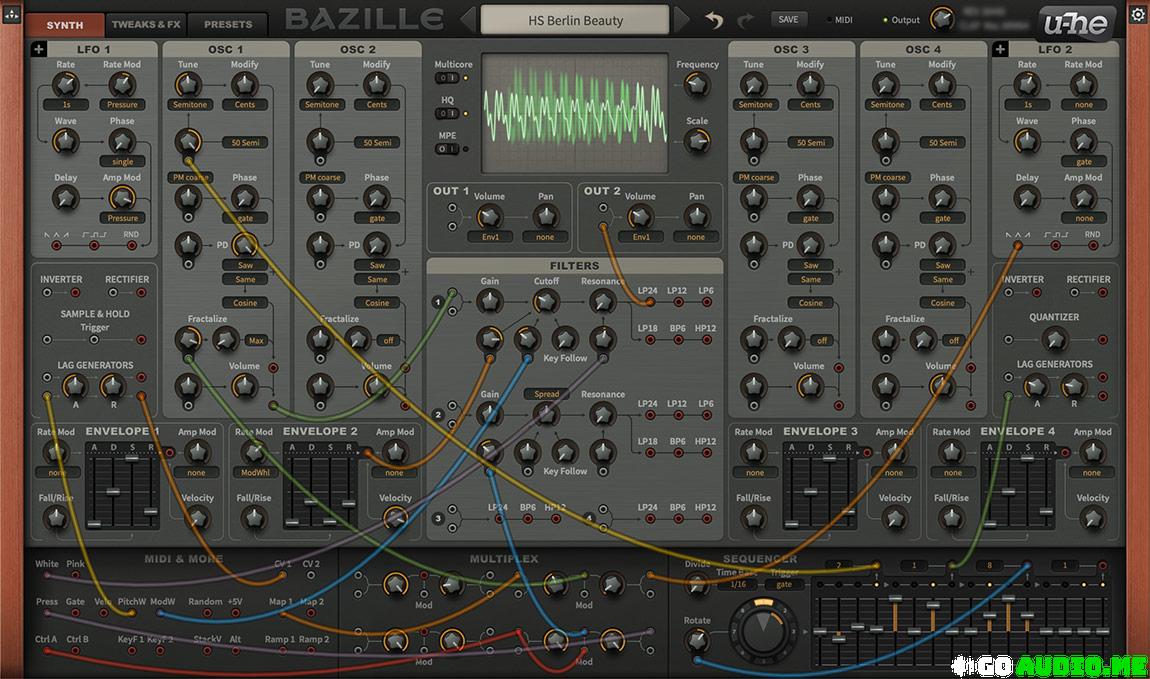1150x679 pixels.
Task: Open OUT 2 pan 'none' selector
Action: coord(696,238)
